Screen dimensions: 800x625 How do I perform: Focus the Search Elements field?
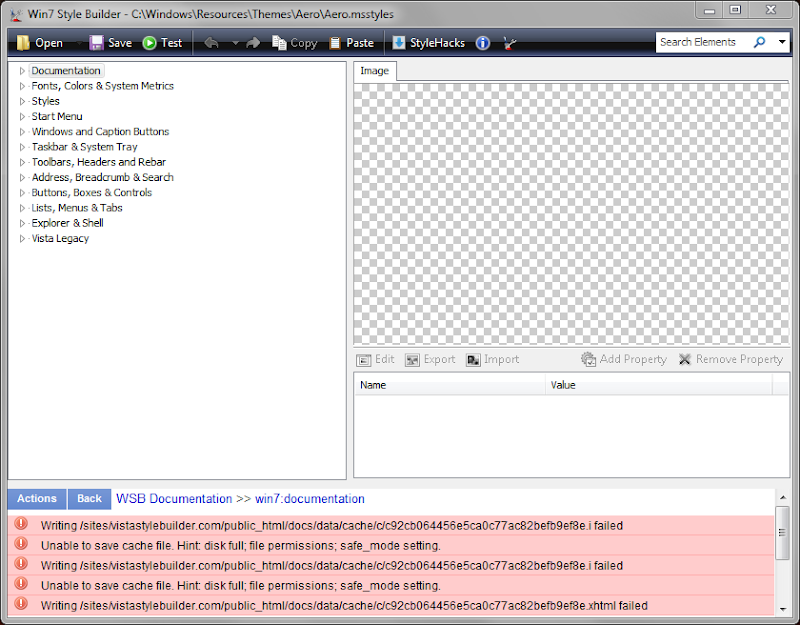[703, 42]
